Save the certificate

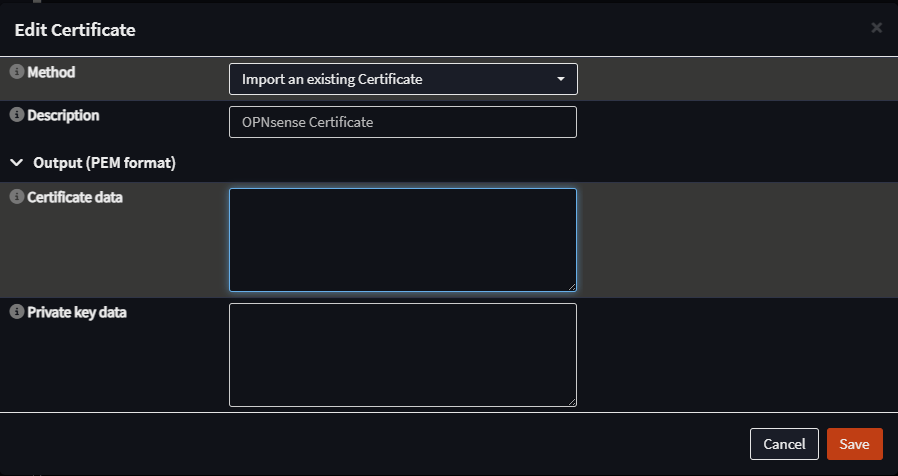pyautogui.click(x=854, y=444)
